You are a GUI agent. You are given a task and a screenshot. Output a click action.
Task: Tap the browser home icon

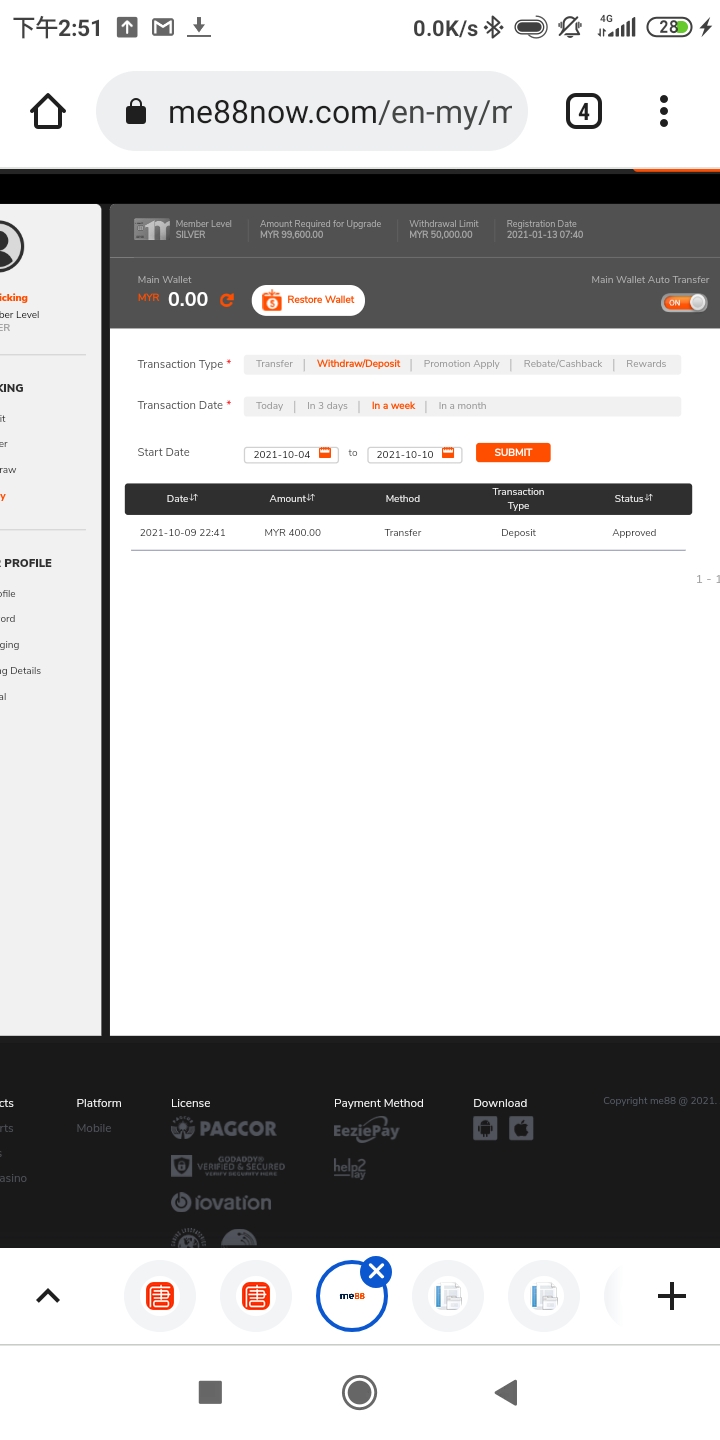pos(48,111)
